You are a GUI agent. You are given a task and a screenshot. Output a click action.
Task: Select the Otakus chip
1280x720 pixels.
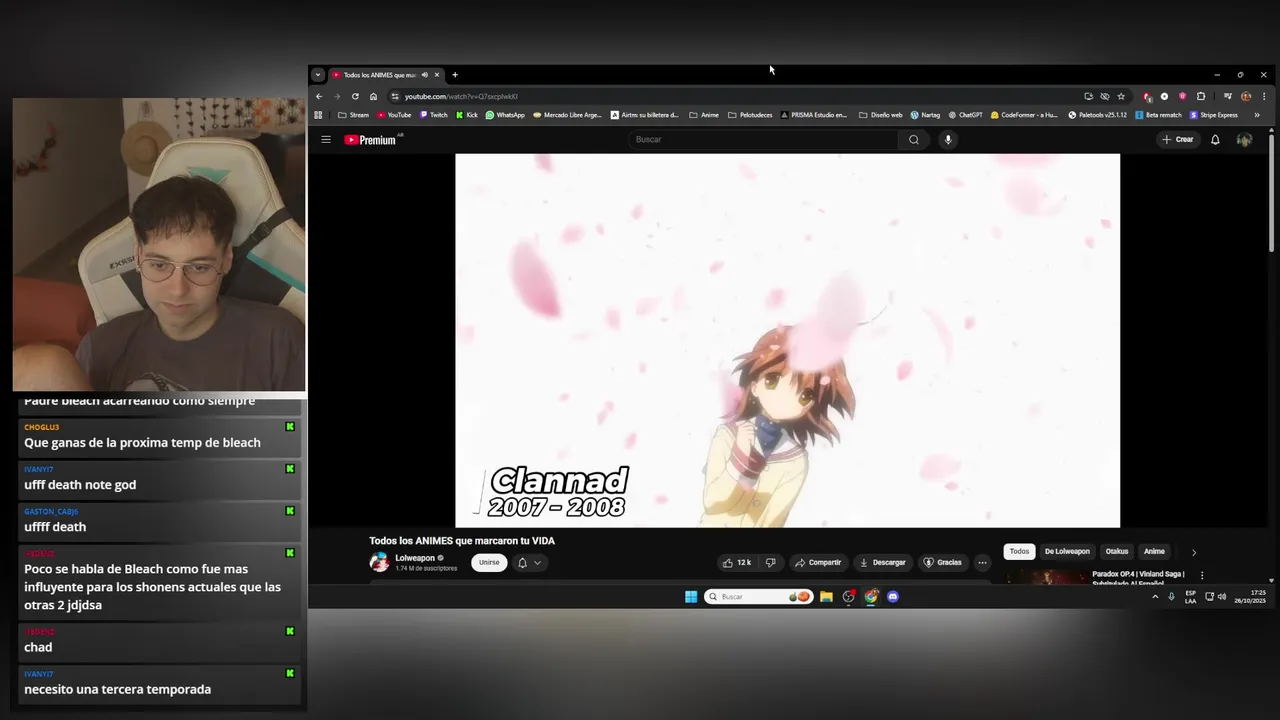(1117, 552)
